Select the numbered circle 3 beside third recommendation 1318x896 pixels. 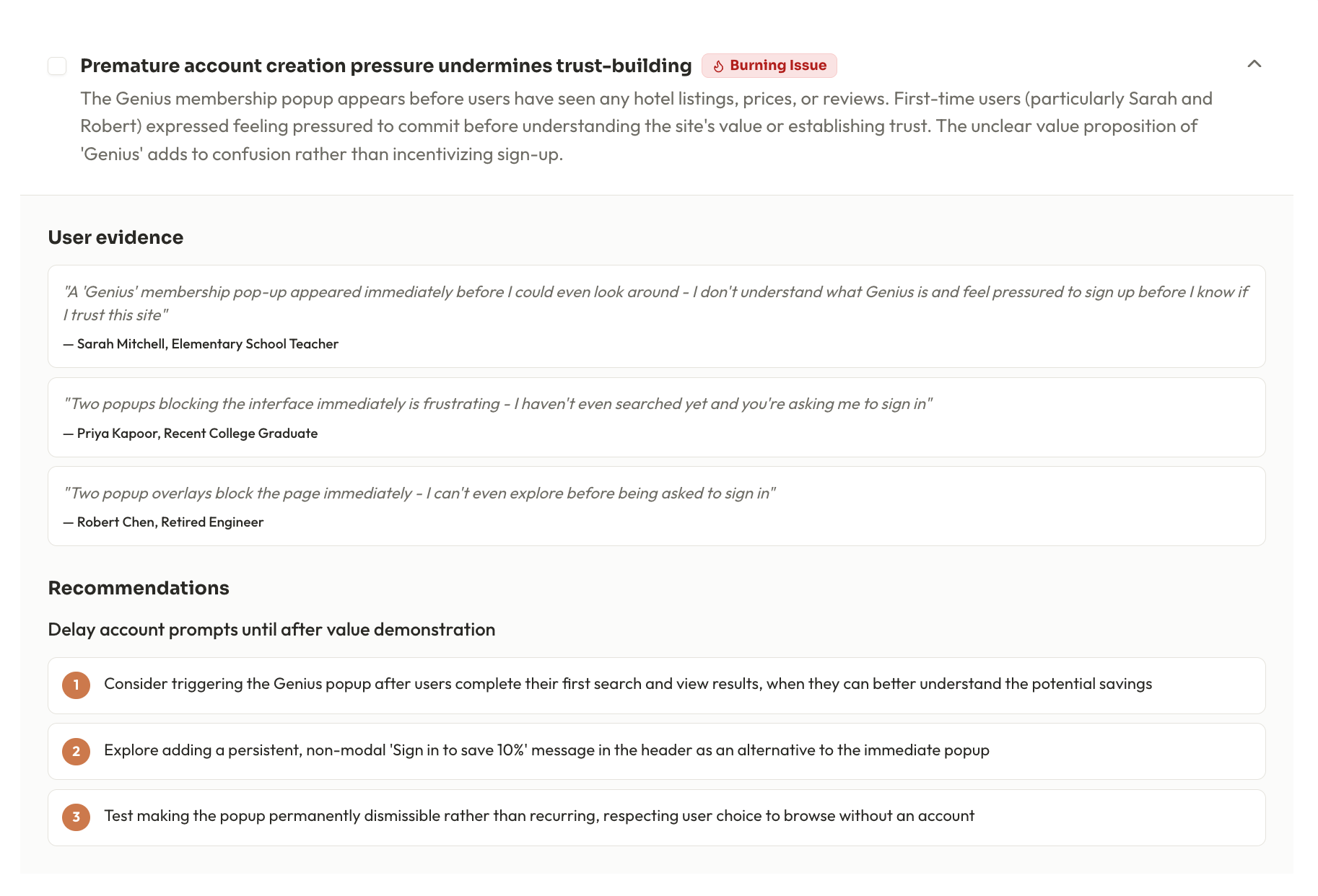coord(76,817)
